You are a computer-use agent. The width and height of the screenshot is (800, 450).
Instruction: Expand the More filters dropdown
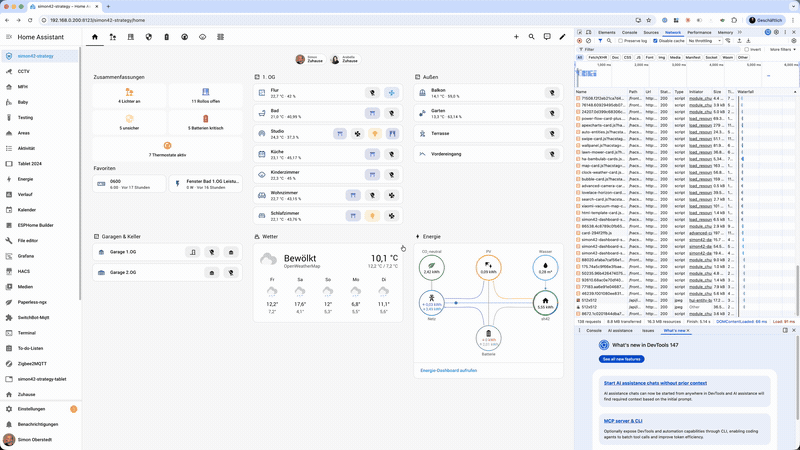tap(783, 49)
